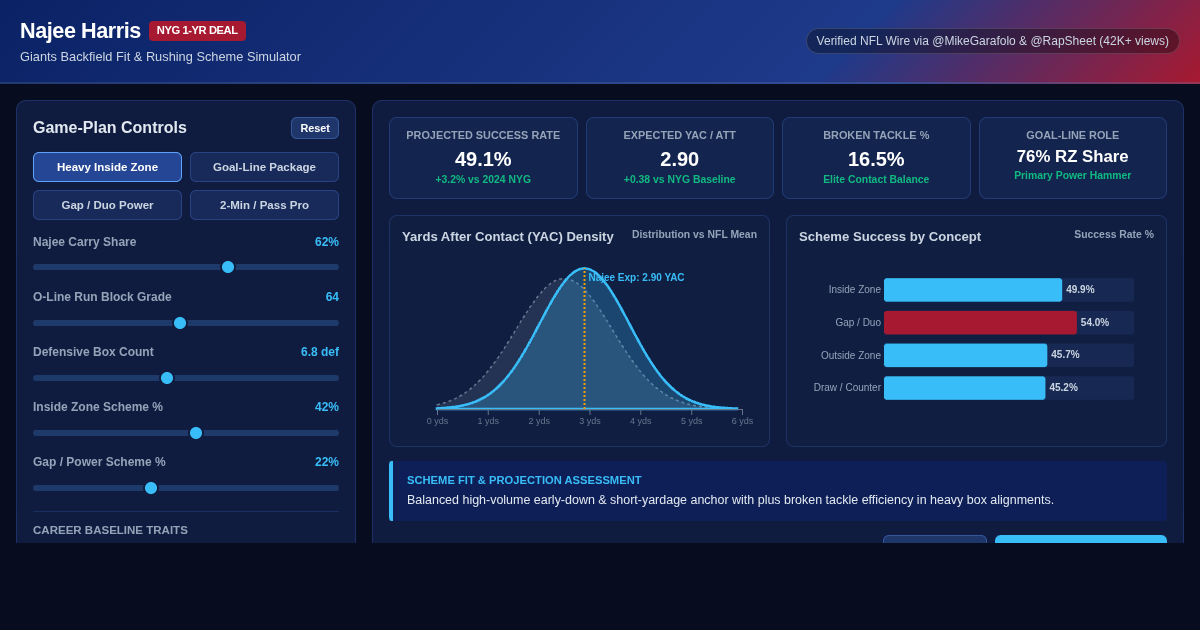Viewport: 1200px width, 630px height.
Task: Click the Elite Contact Balance caption
Action: pyautogui.click(x=876, y=180)
